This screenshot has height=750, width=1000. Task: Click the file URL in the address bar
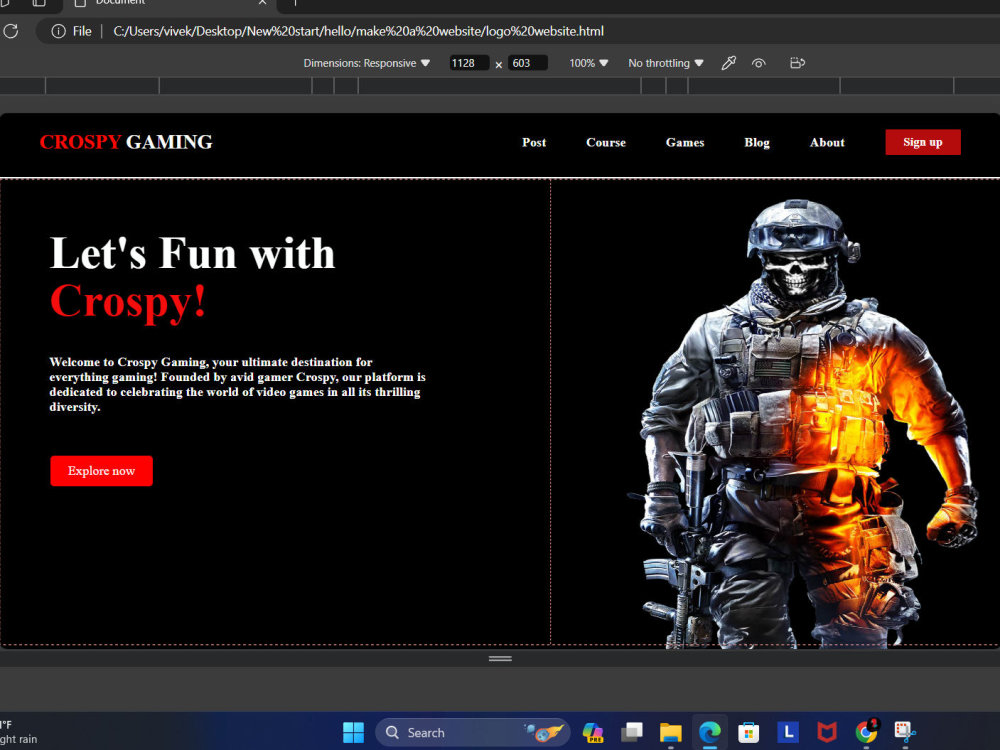click(x=358, y=31)
